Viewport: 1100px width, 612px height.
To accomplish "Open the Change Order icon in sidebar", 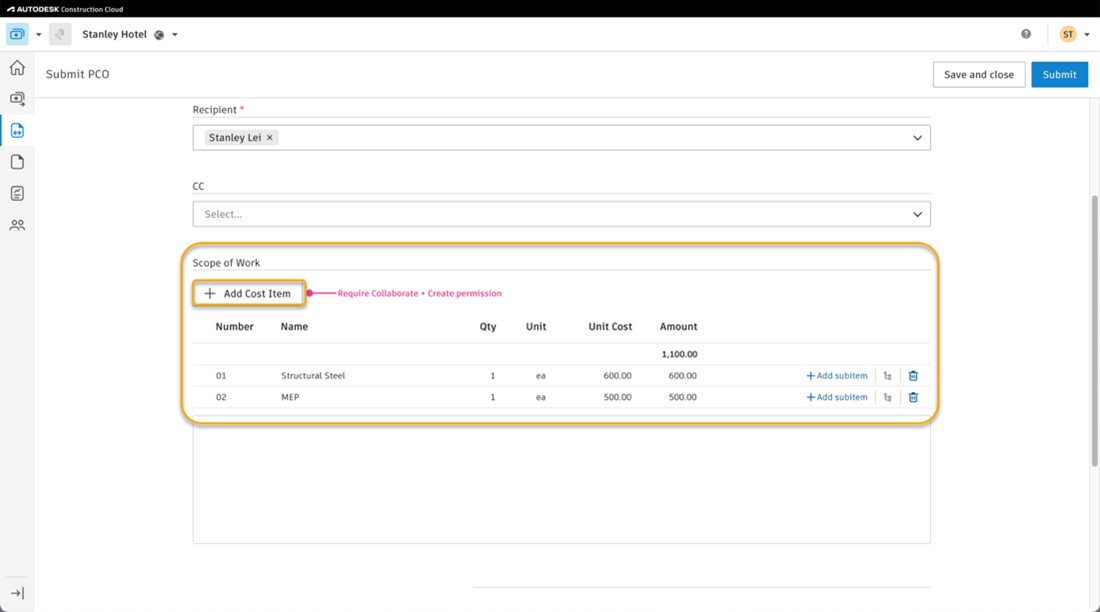I will coord(17,131).
